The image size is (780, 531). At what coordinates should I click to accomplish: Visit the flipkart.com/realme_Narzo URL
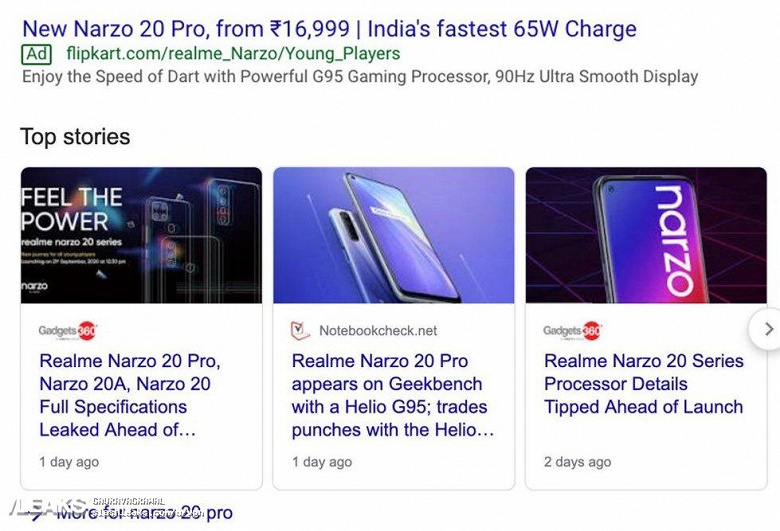233,53
